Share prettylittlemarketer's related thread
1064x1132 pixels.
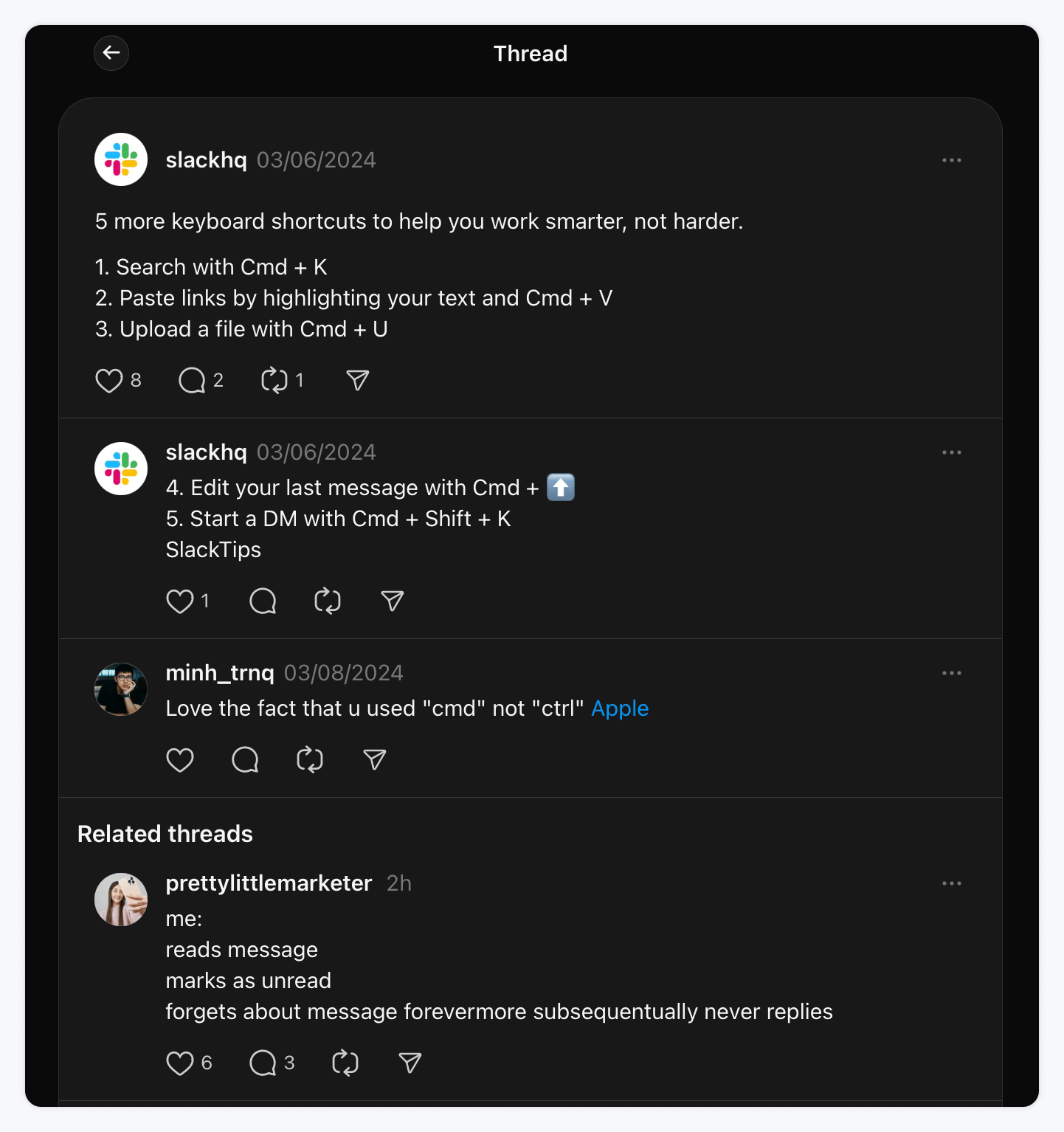tap(408, 1063)
